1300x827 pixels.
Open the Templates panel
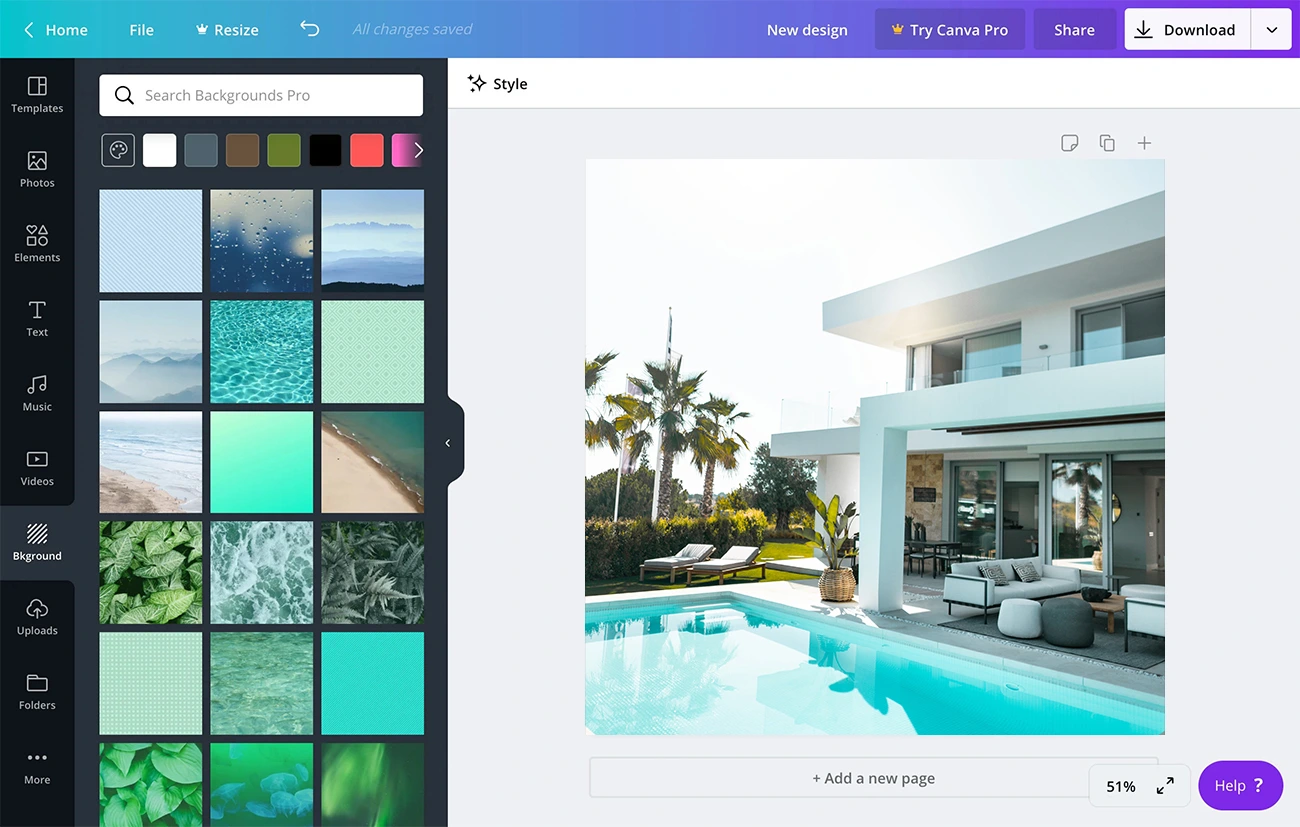(37, 95)
